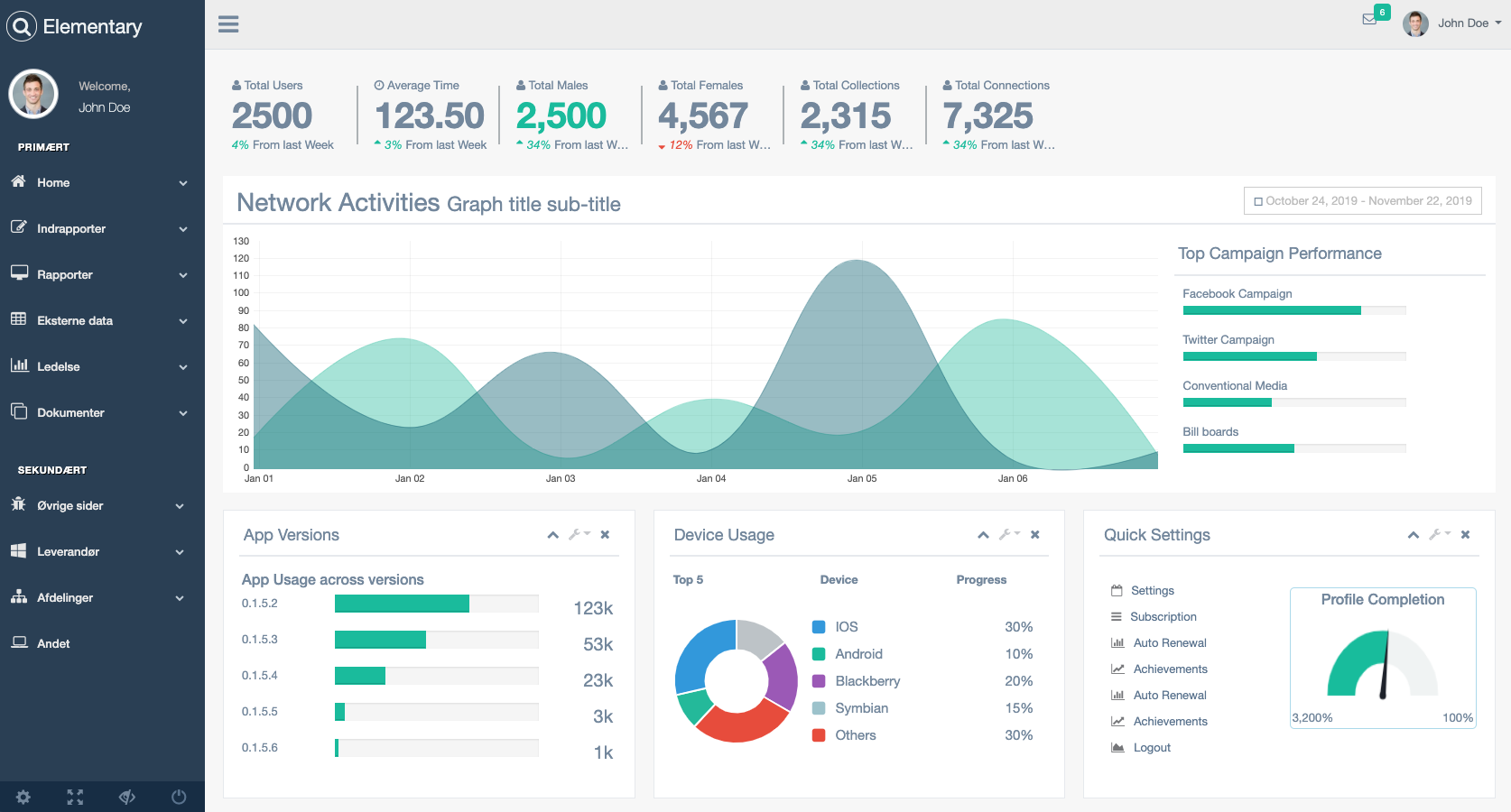Toggle fullscreen icon in the sidebar footer

click(75, 797)
